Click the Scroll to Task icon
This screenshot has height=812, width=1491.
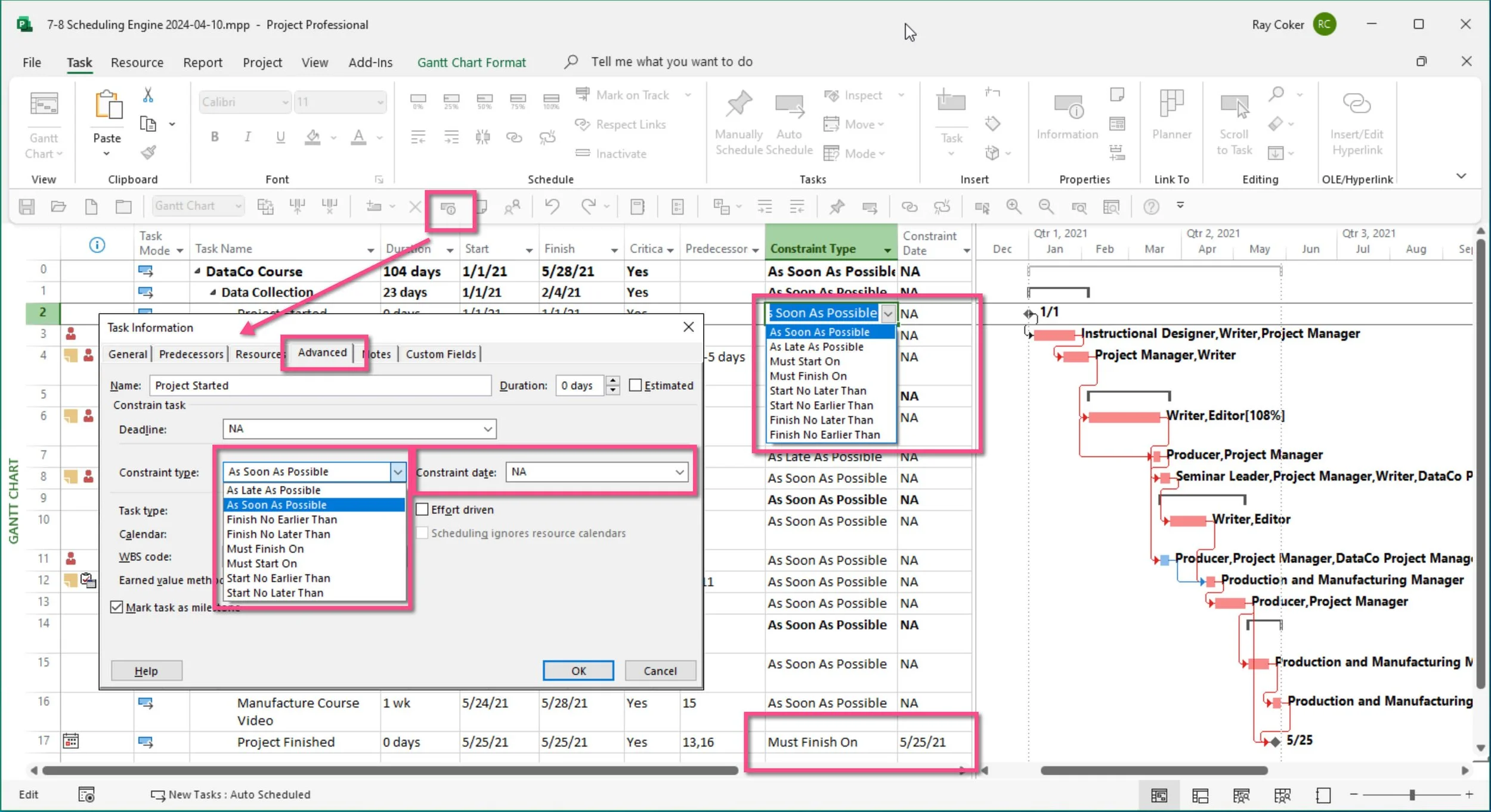click(1235, 106)
